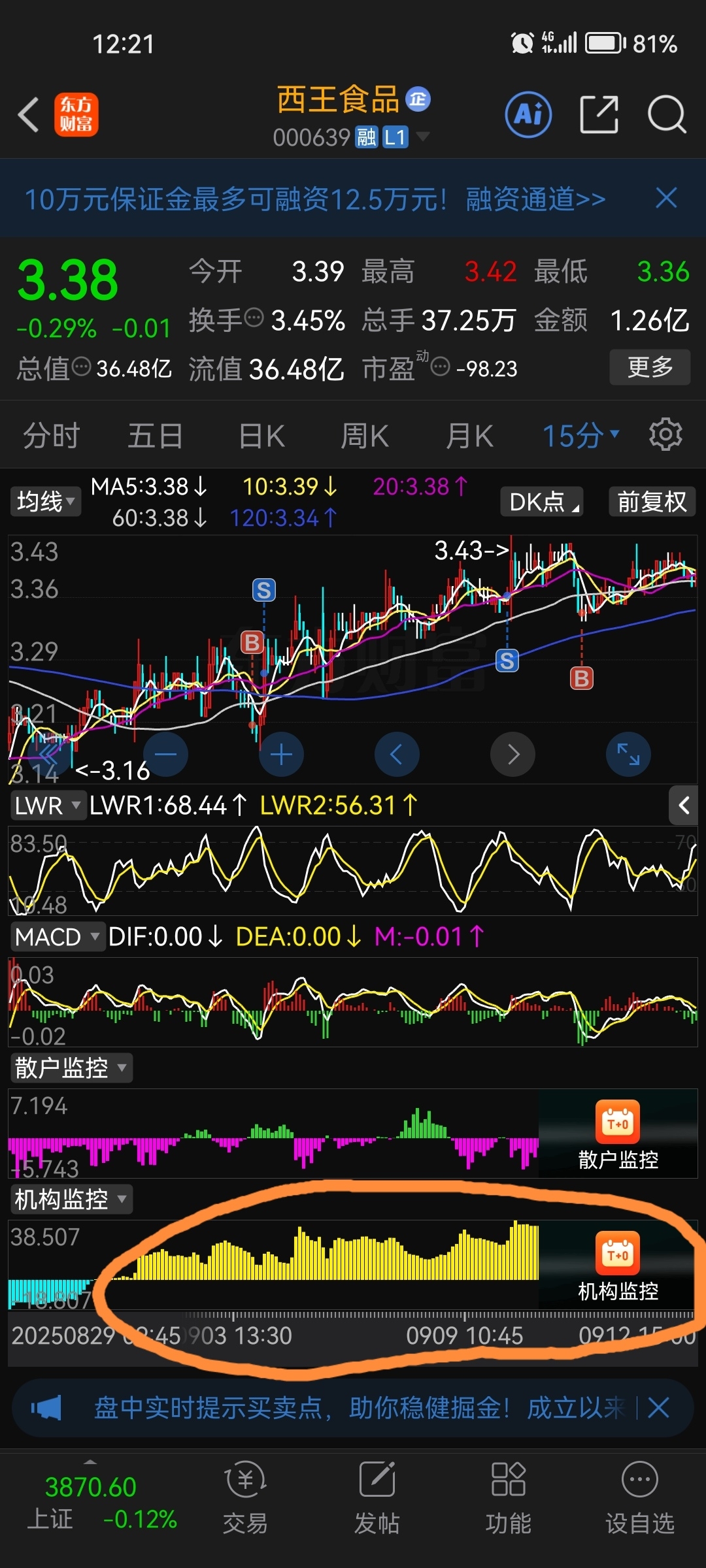This screenshot has height=1568, width=706.
Task: Open the 融资通道>> promotion link
Action: [x=535, y=199]
